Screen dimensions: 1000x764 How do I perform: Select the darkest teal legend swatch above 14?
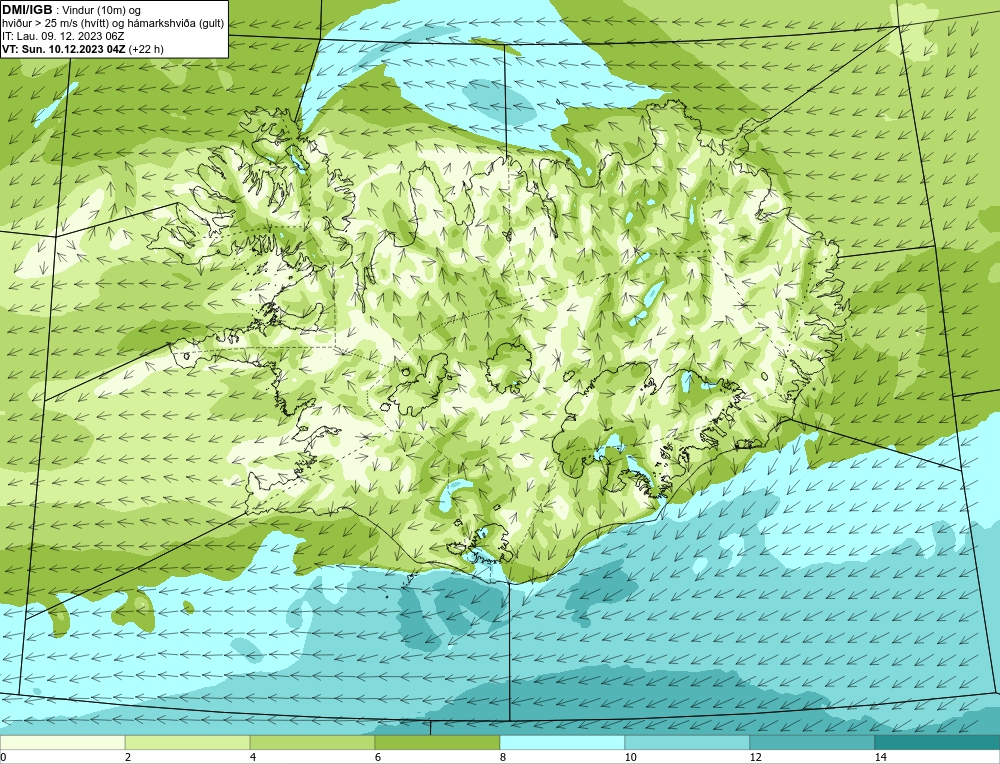(938, 742)
